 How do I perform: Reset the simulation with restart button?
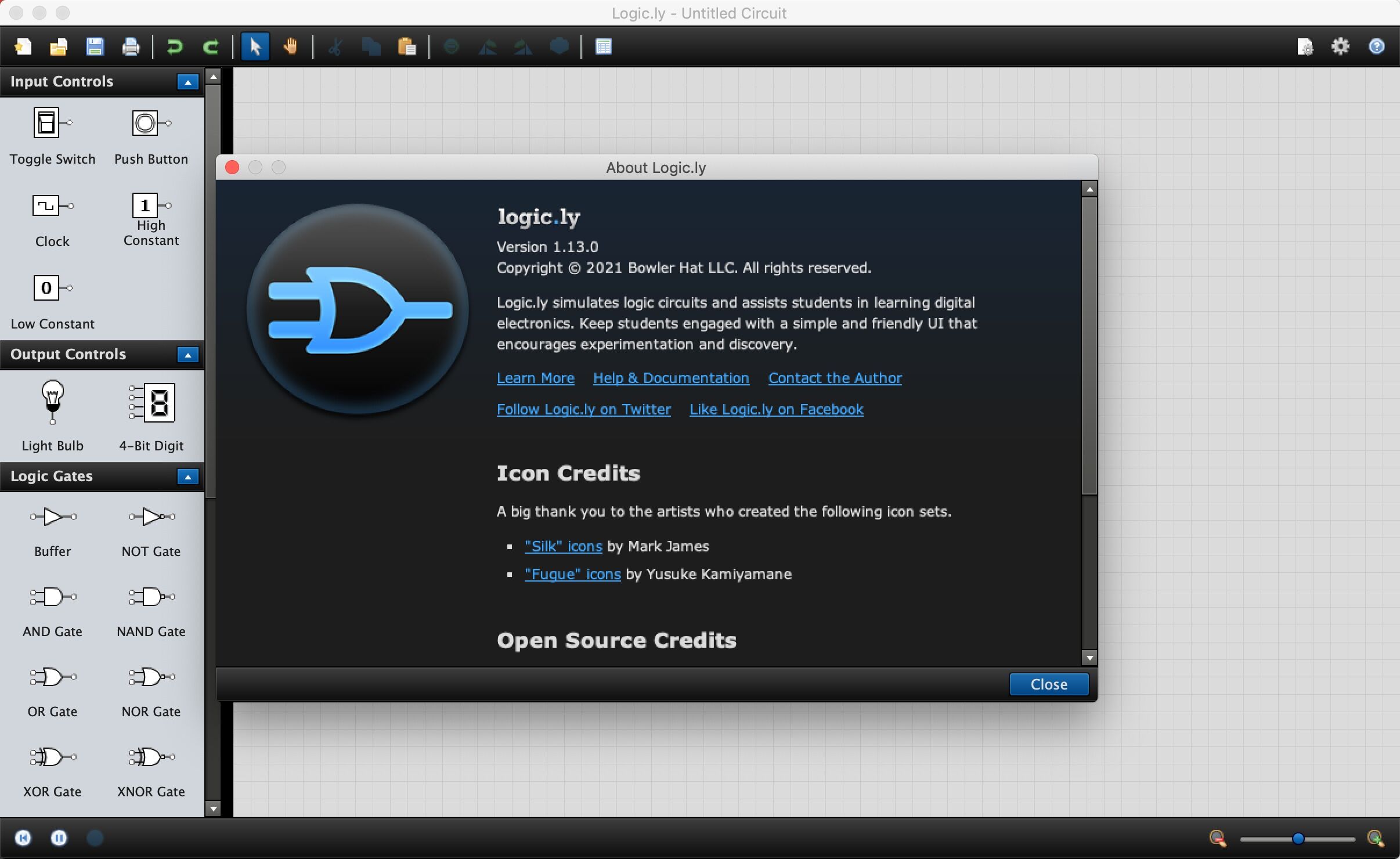(x=23, y=838)
